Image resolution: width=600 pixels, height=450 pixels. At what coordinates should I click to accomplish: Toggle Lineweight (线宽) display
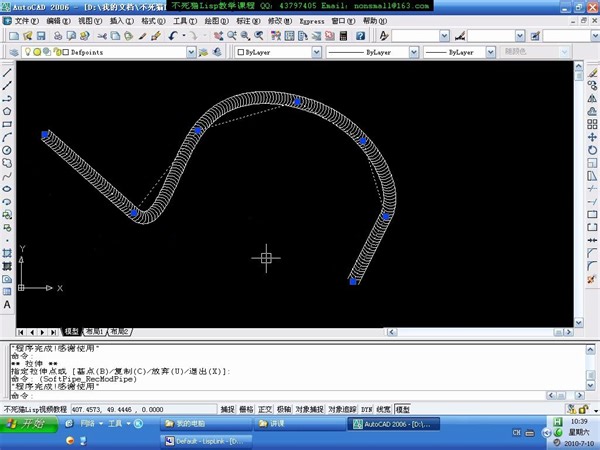(x=383, y=409)
